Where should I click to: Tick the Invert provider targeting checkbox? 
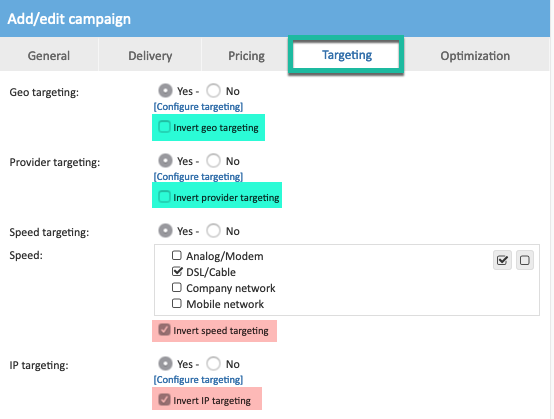164,197
